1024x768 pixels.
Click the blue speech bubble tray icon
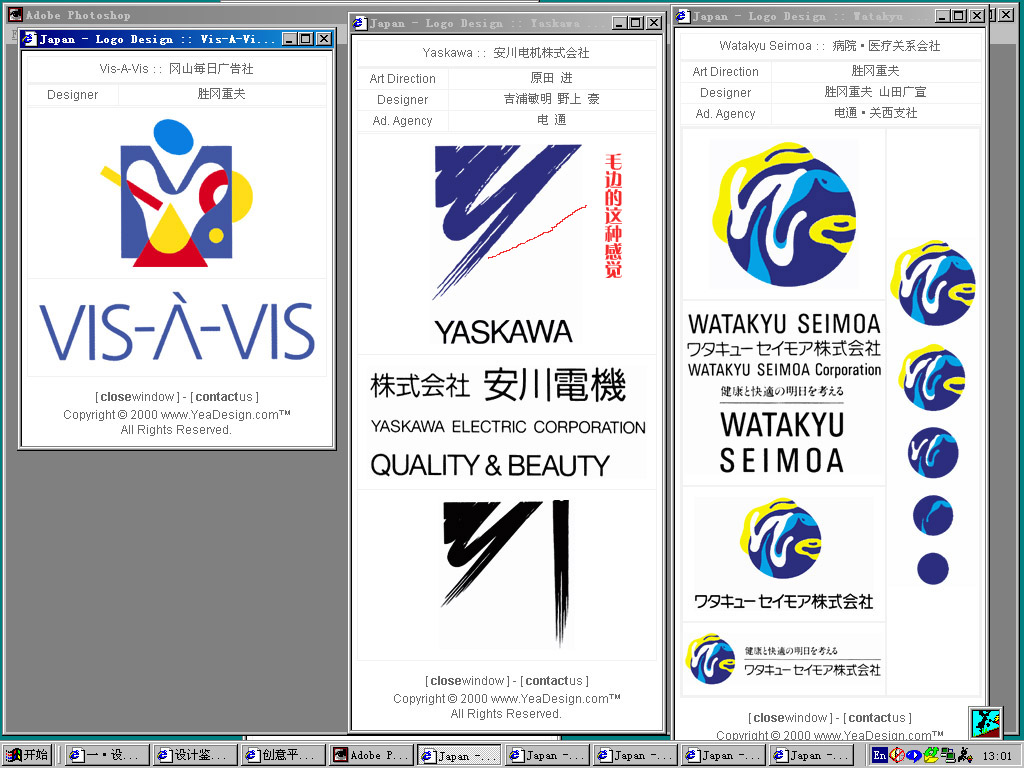click(x=914, y=756)
